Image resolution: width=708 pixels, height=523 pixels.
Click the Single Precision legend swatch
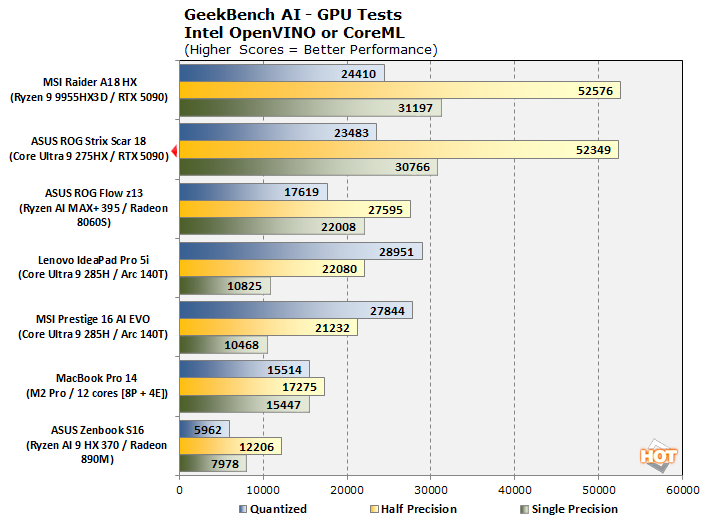[525, 509]
